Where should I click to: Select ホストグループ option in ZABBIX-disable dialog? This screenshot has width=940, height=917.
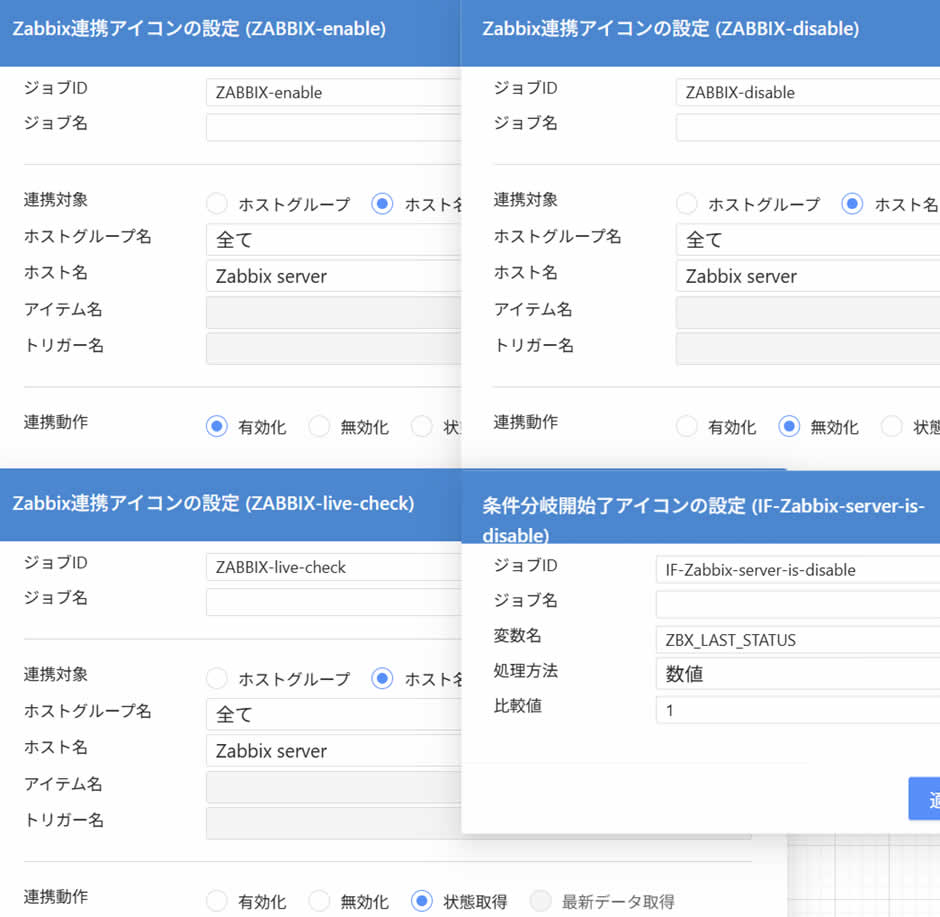(689, 204)
